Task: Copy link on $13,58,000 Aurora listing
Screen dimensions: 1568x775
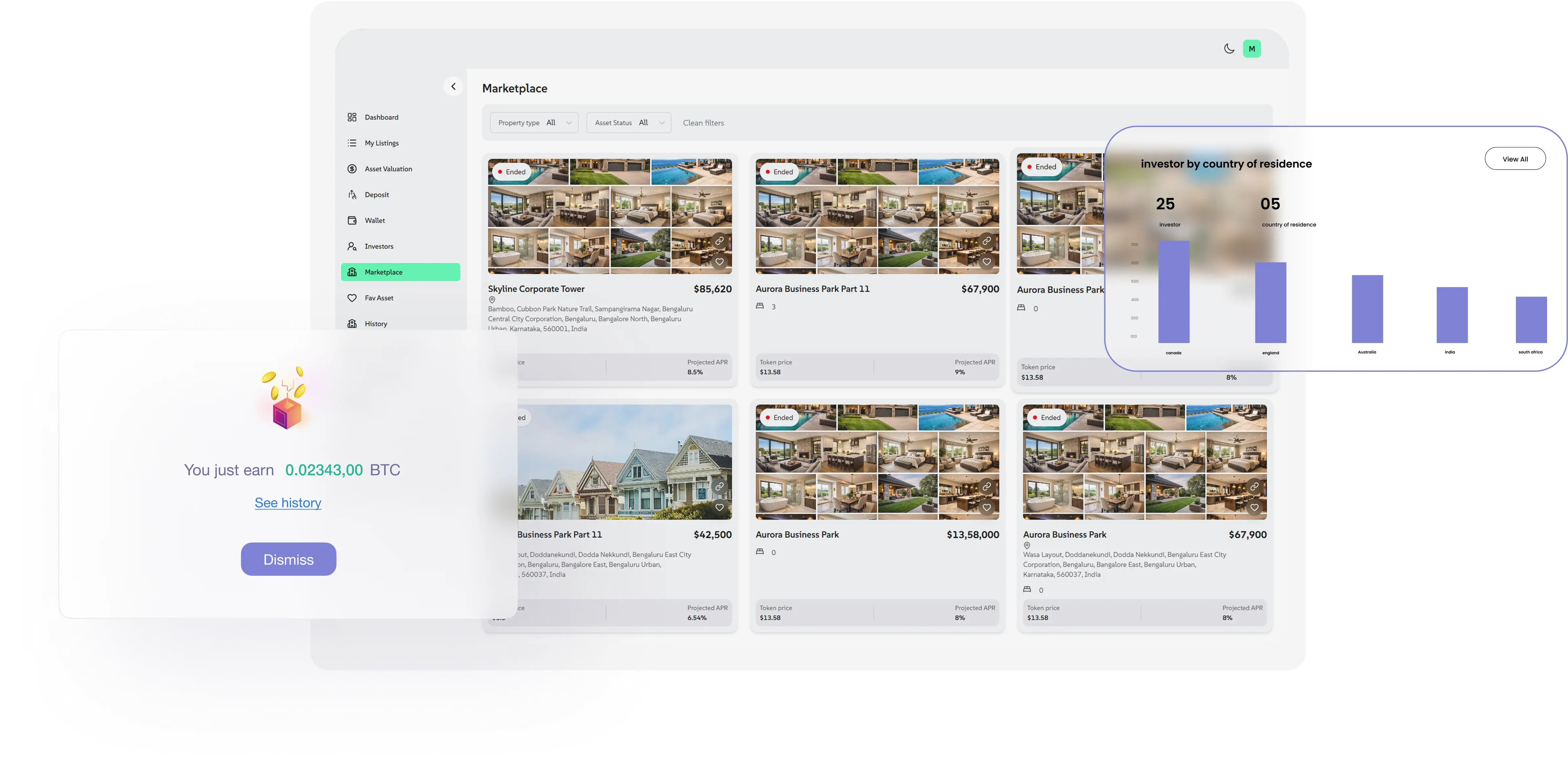Action: [x=987, y=487]
